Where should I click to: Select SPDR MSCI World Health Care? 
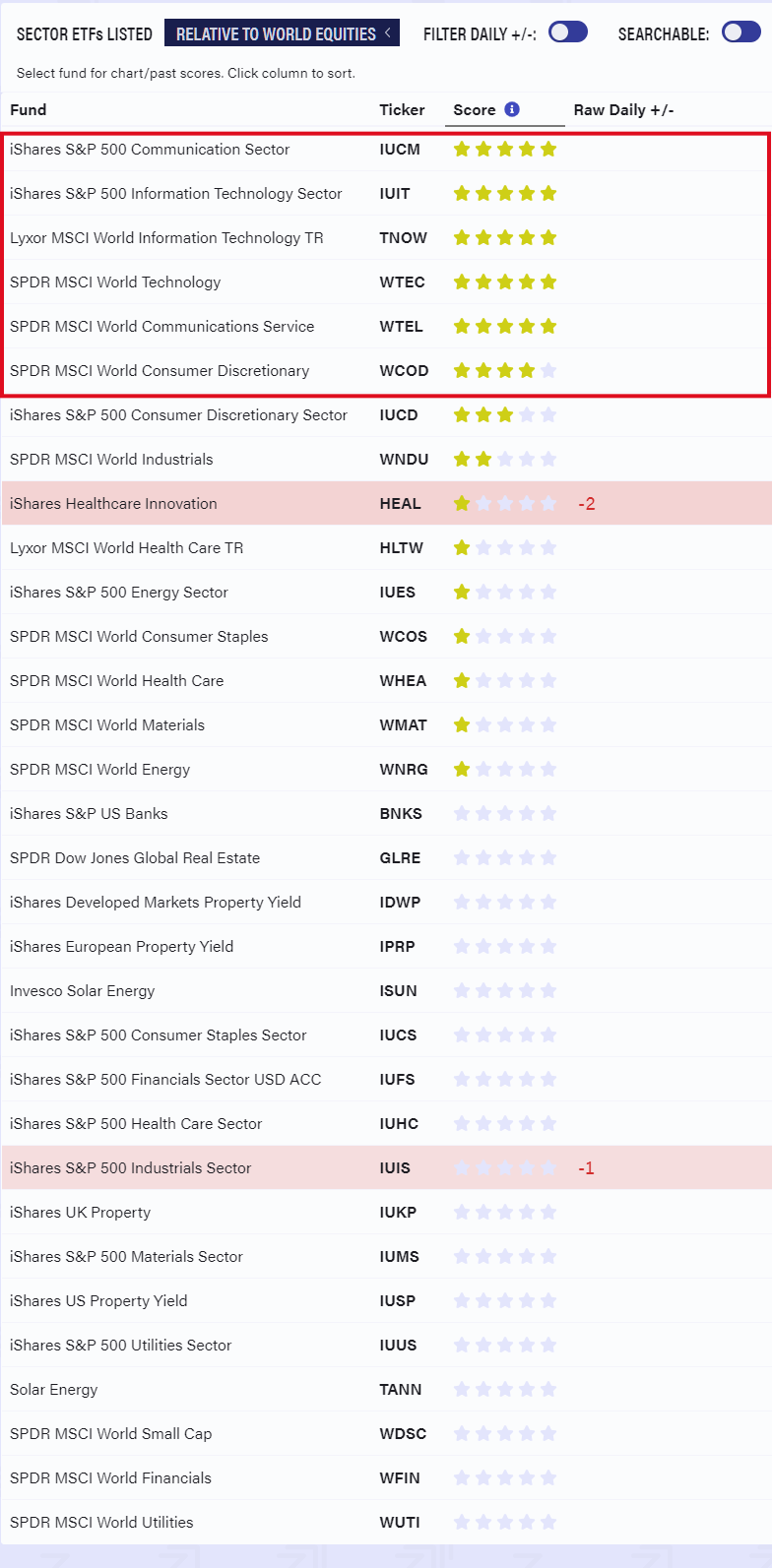pyautogui.click(x=116, y=681)
